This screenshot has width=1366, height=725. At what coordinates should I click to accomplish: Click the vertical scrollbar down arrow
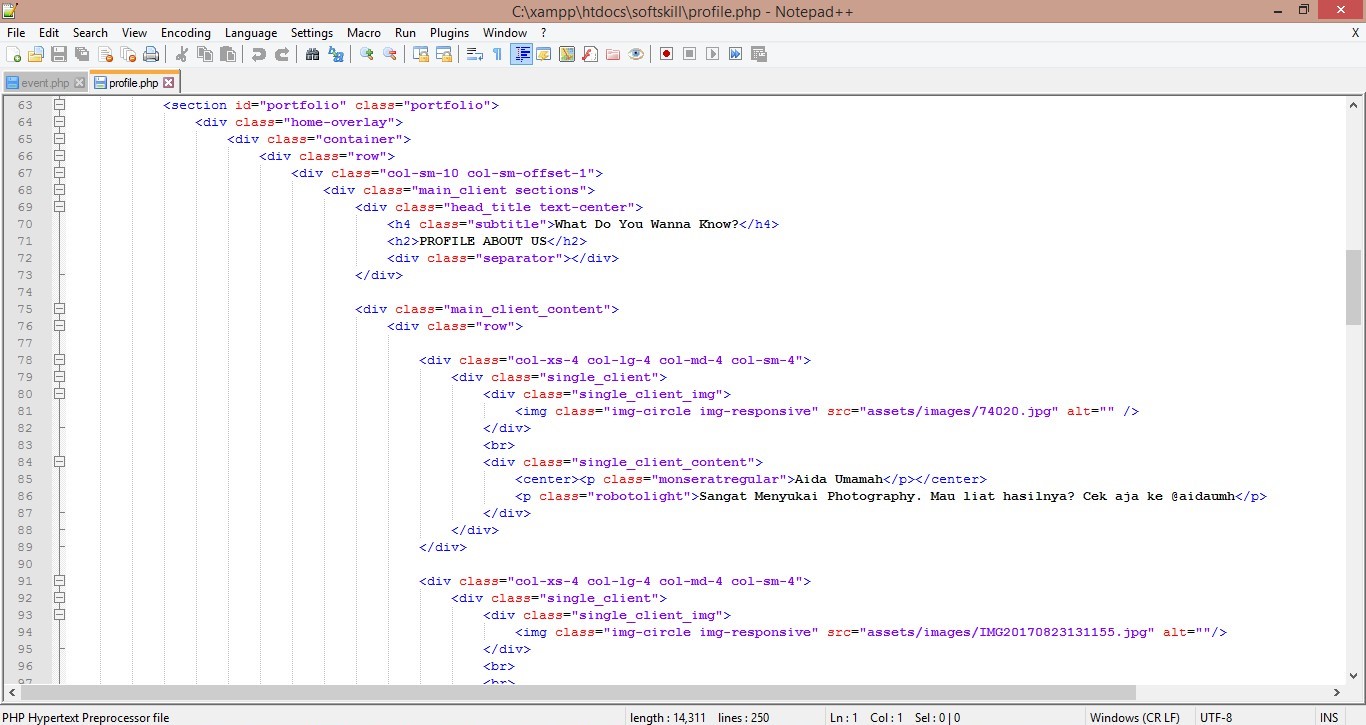point(1354,675)
